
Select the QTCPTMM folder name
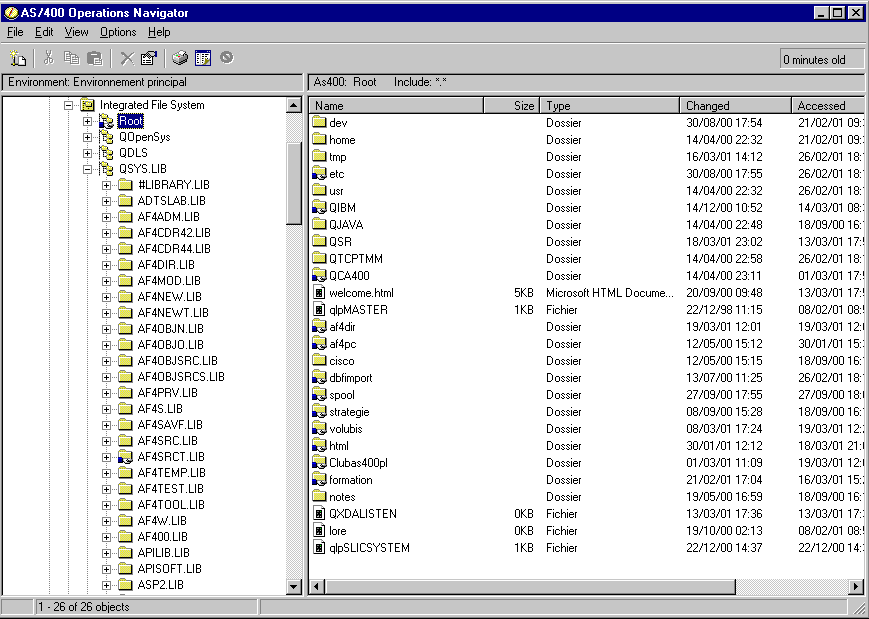(356, 259)
